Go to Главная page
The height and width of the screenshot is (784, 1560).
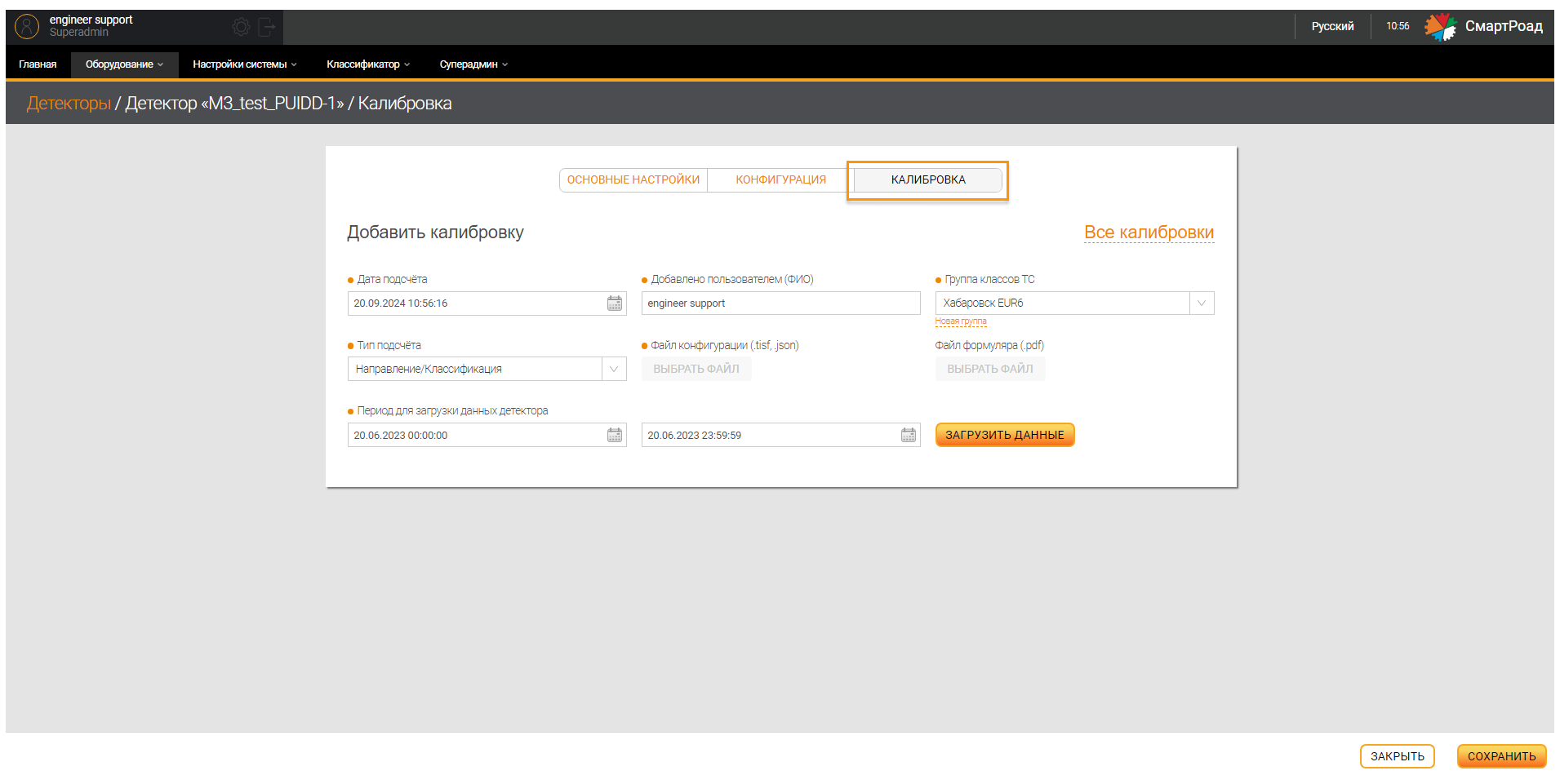pos(38,64)
